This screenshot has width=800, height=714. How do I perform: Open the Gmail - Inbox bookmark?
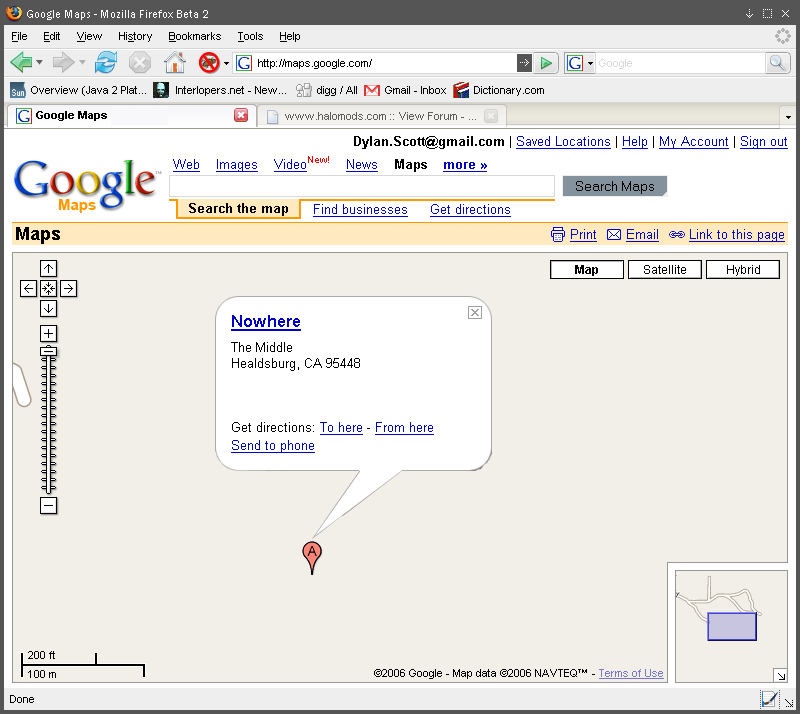click(406, 90)
